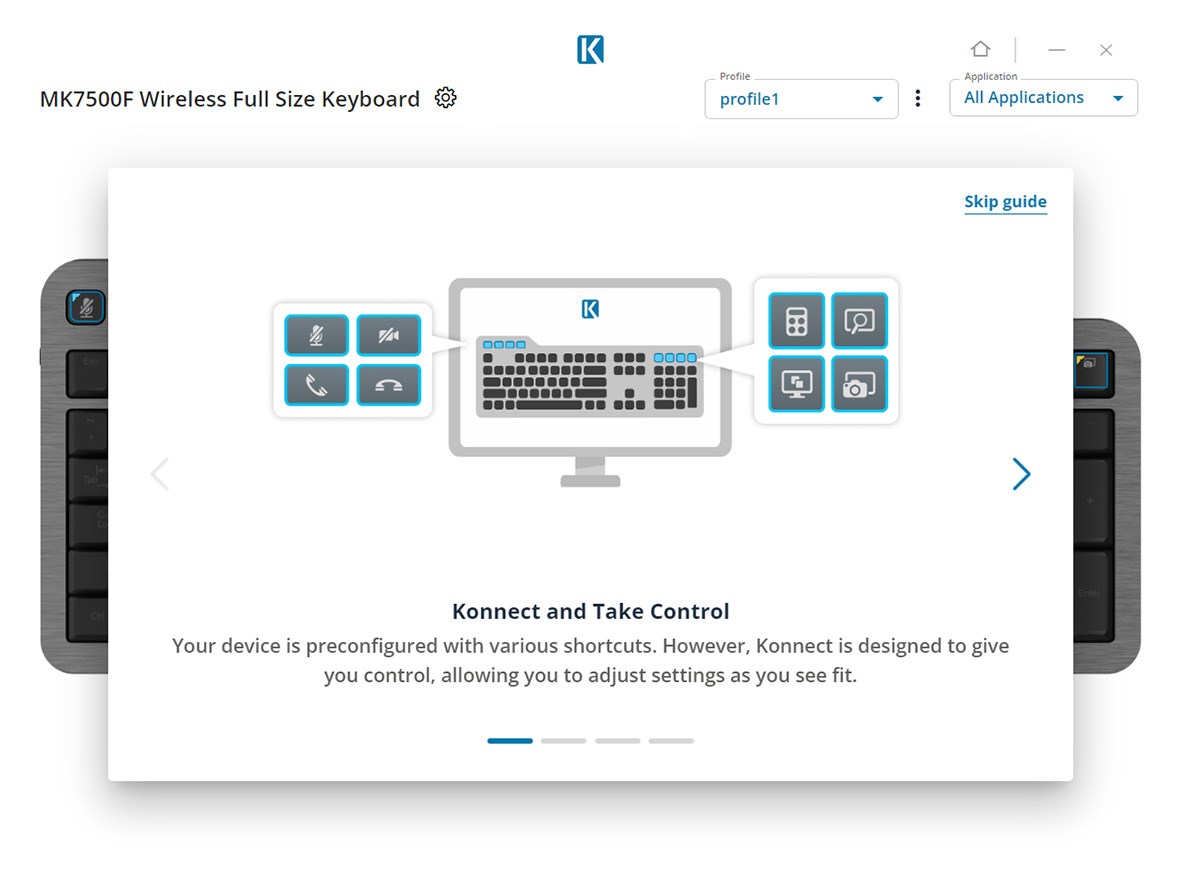Go to home via house icon
This screenshot has width=1180, height=880.
[980, 49]
